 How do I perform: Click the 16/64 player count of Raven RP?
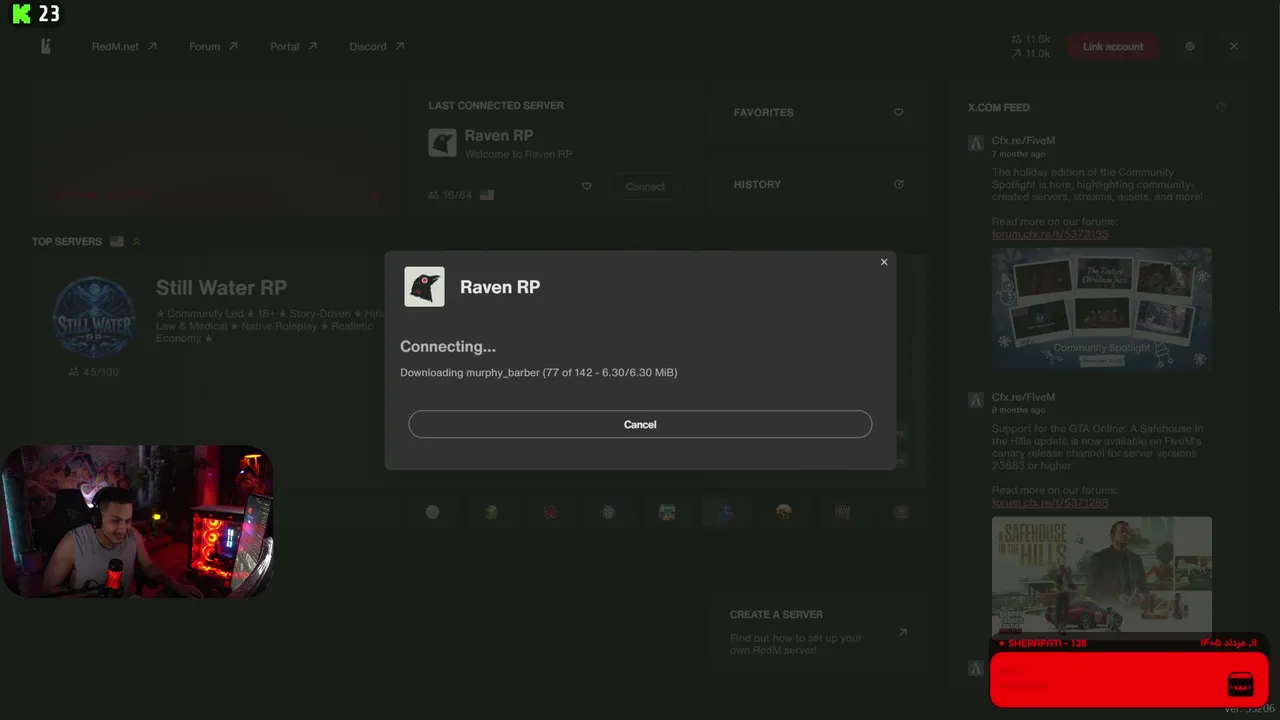450,195
